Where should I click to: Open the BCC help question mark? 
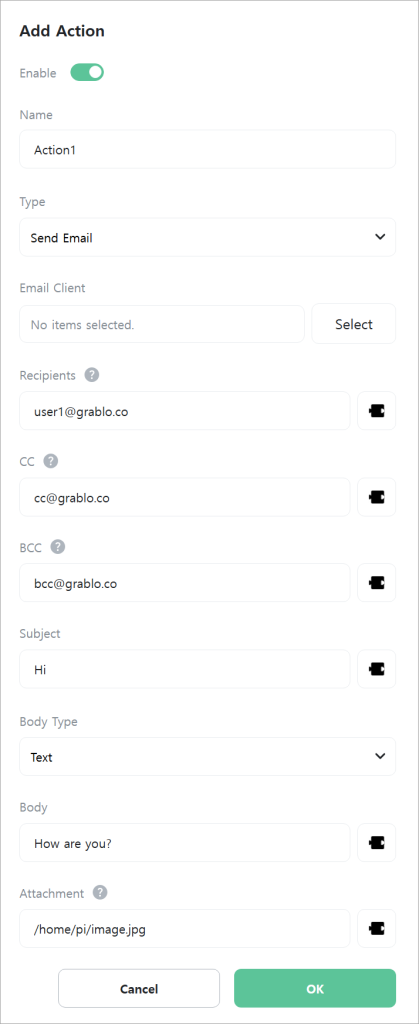coord(58,547)
